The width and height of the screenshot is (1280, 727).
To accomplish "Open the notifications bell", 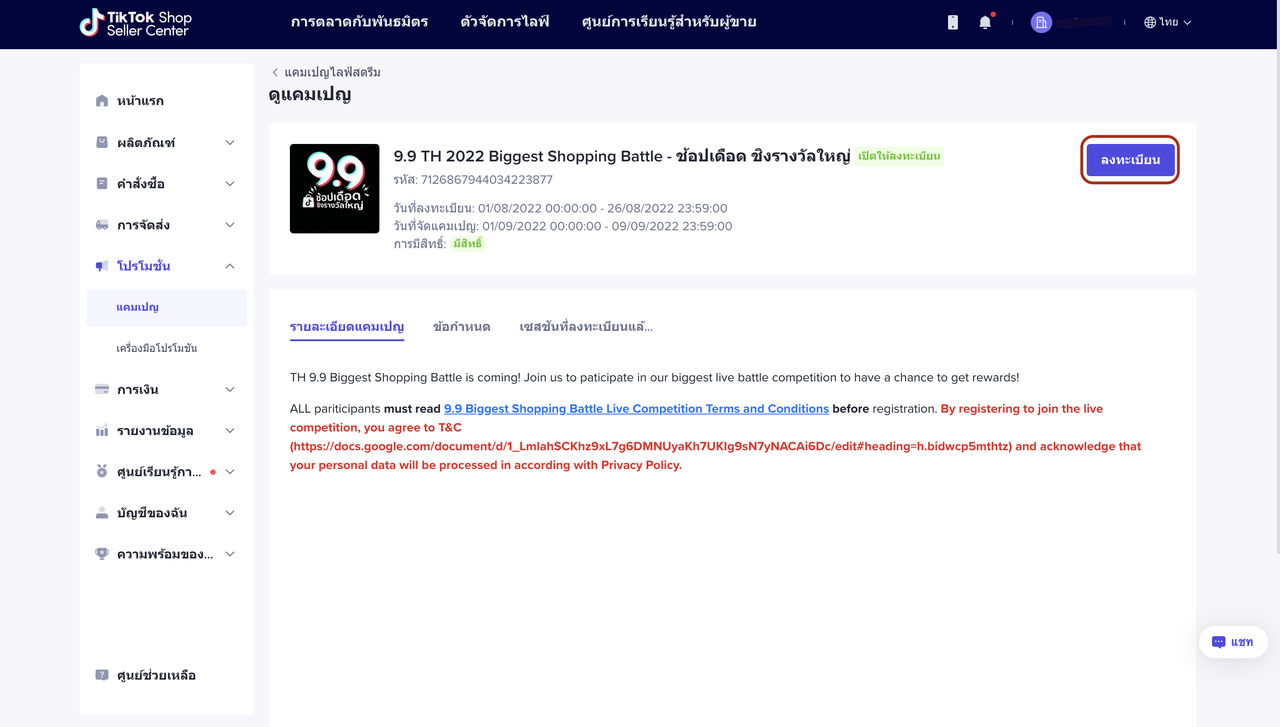I will (x=985, y=22).
